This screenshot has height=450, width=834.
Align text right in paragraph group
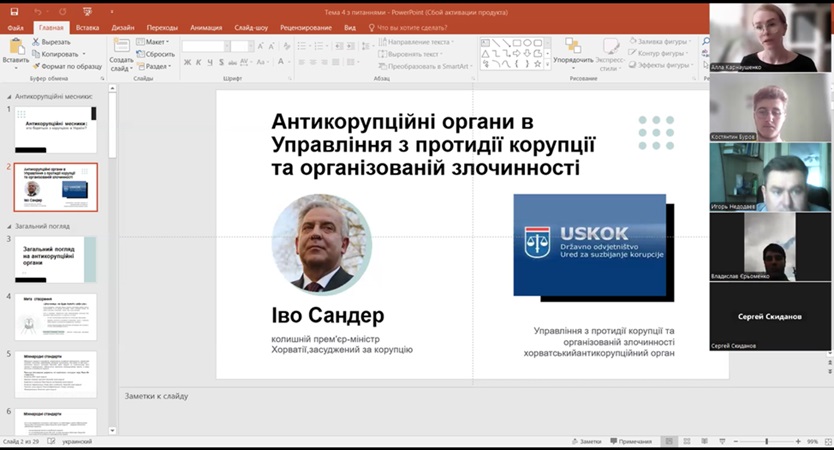[x=324, y=62]
